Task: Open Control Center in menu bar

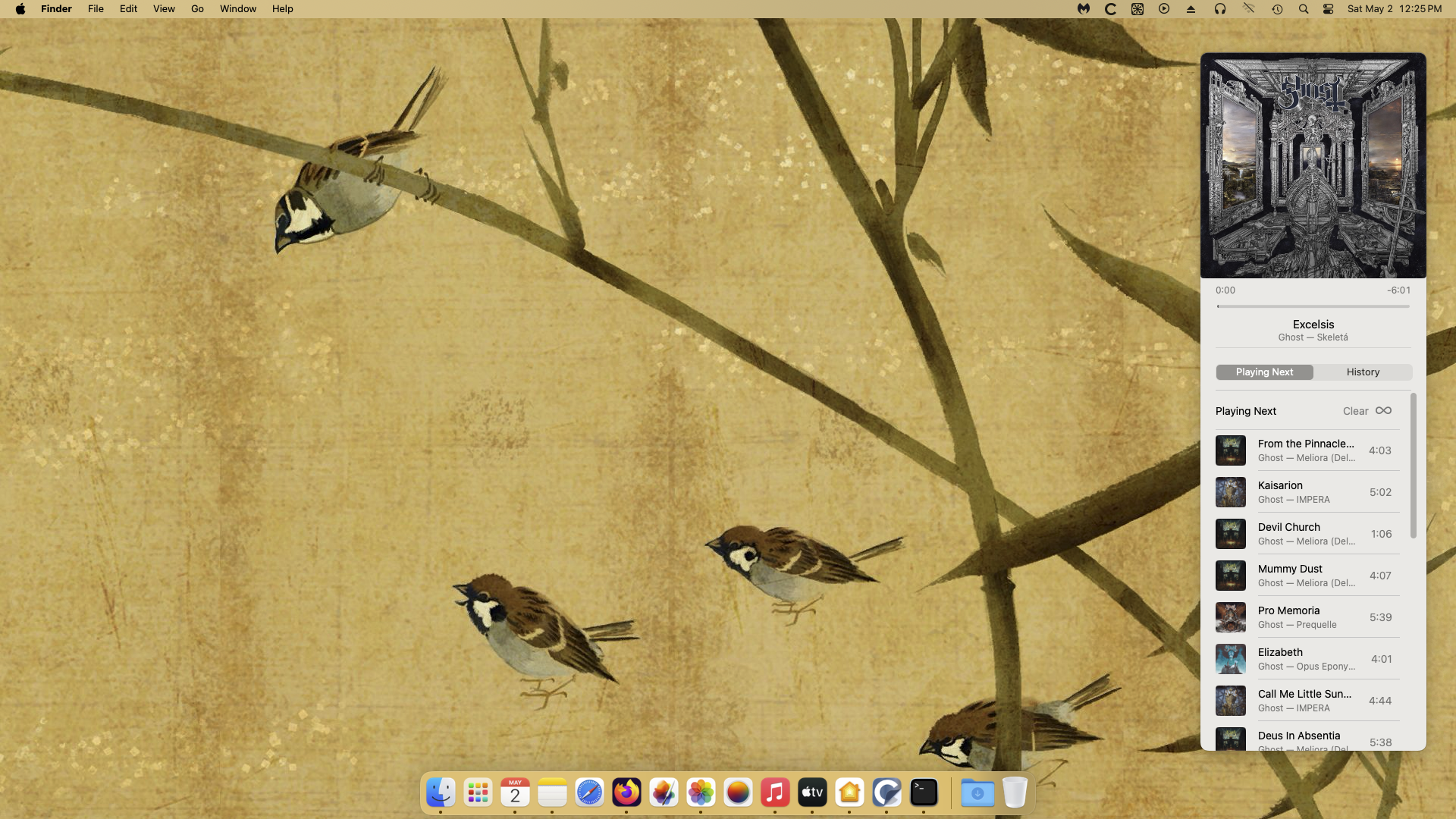Action: pos(1328,9)
